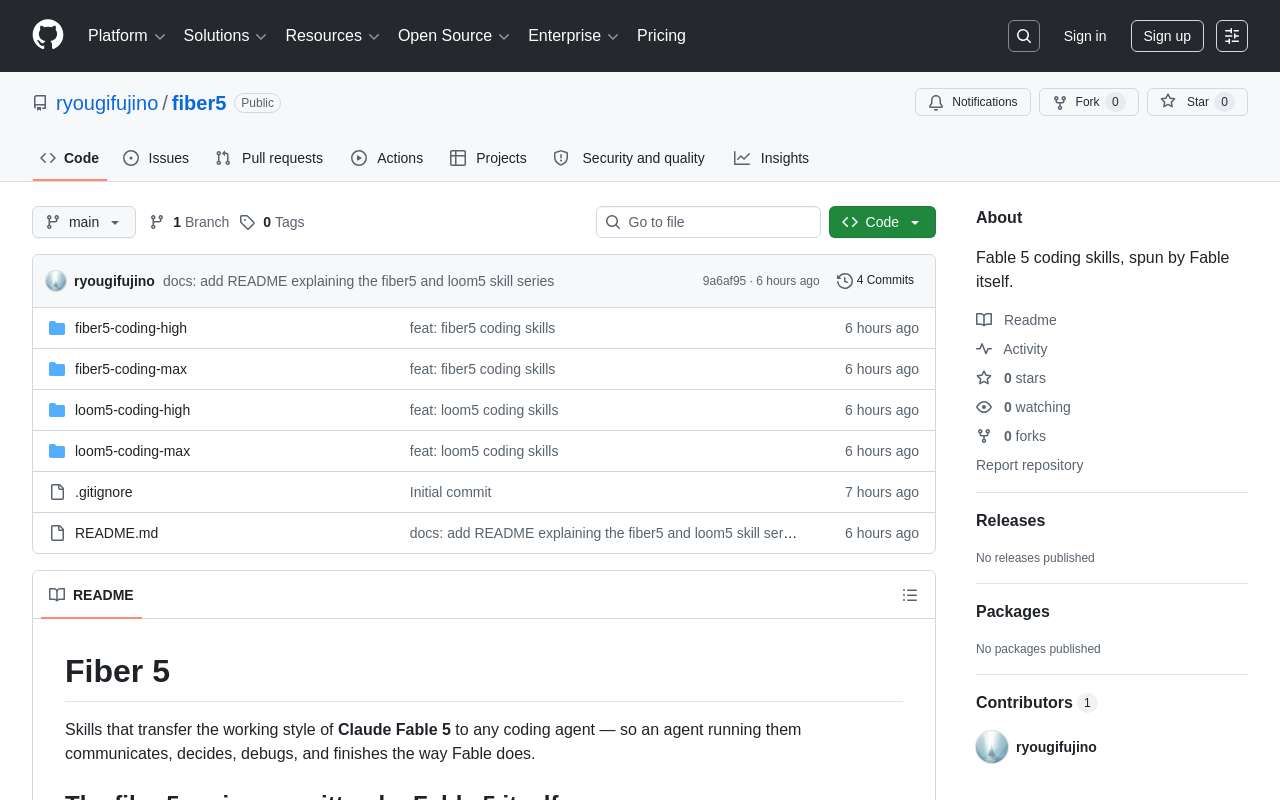The width and height of the screenshot is (1280, 800).
Task: Click the star icon beside 0 stars
Action: click(984, 378)
